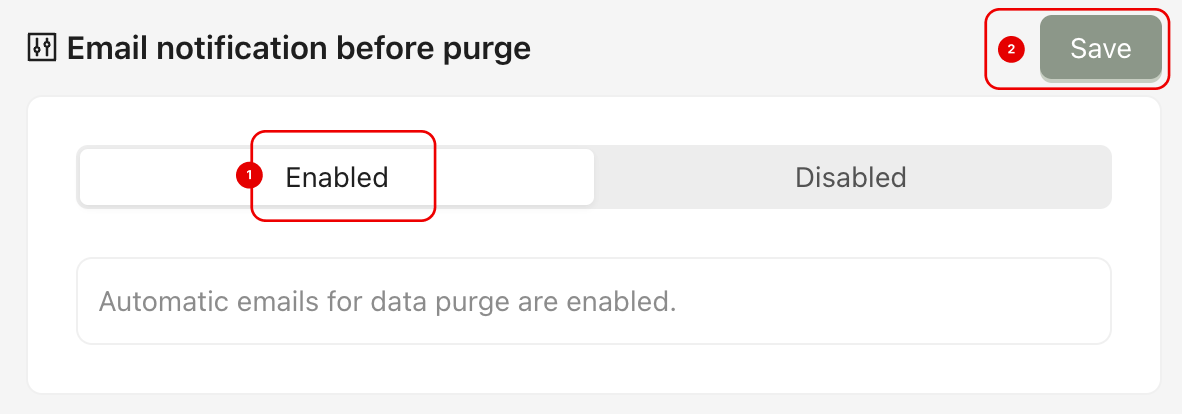This screenshot has width=1182, height=414.
Task: Switch the segmented control to Disabled
Action: 851,177
